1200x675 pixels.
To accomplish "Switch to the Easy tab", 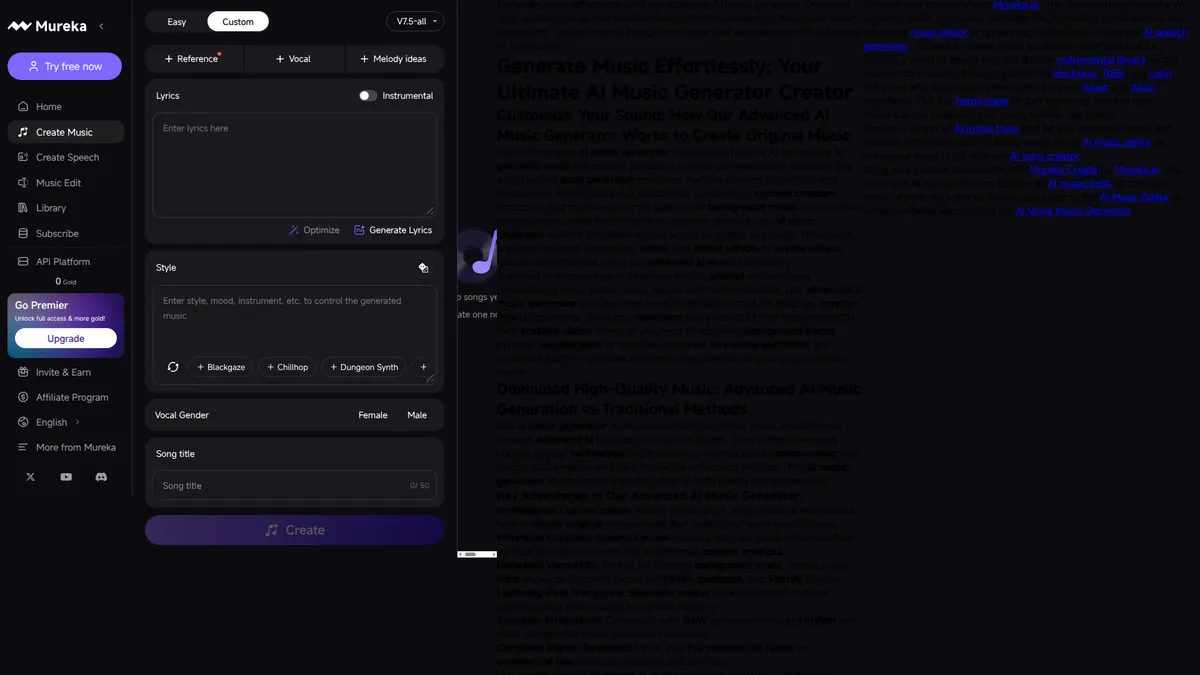I will coord(177,21).
